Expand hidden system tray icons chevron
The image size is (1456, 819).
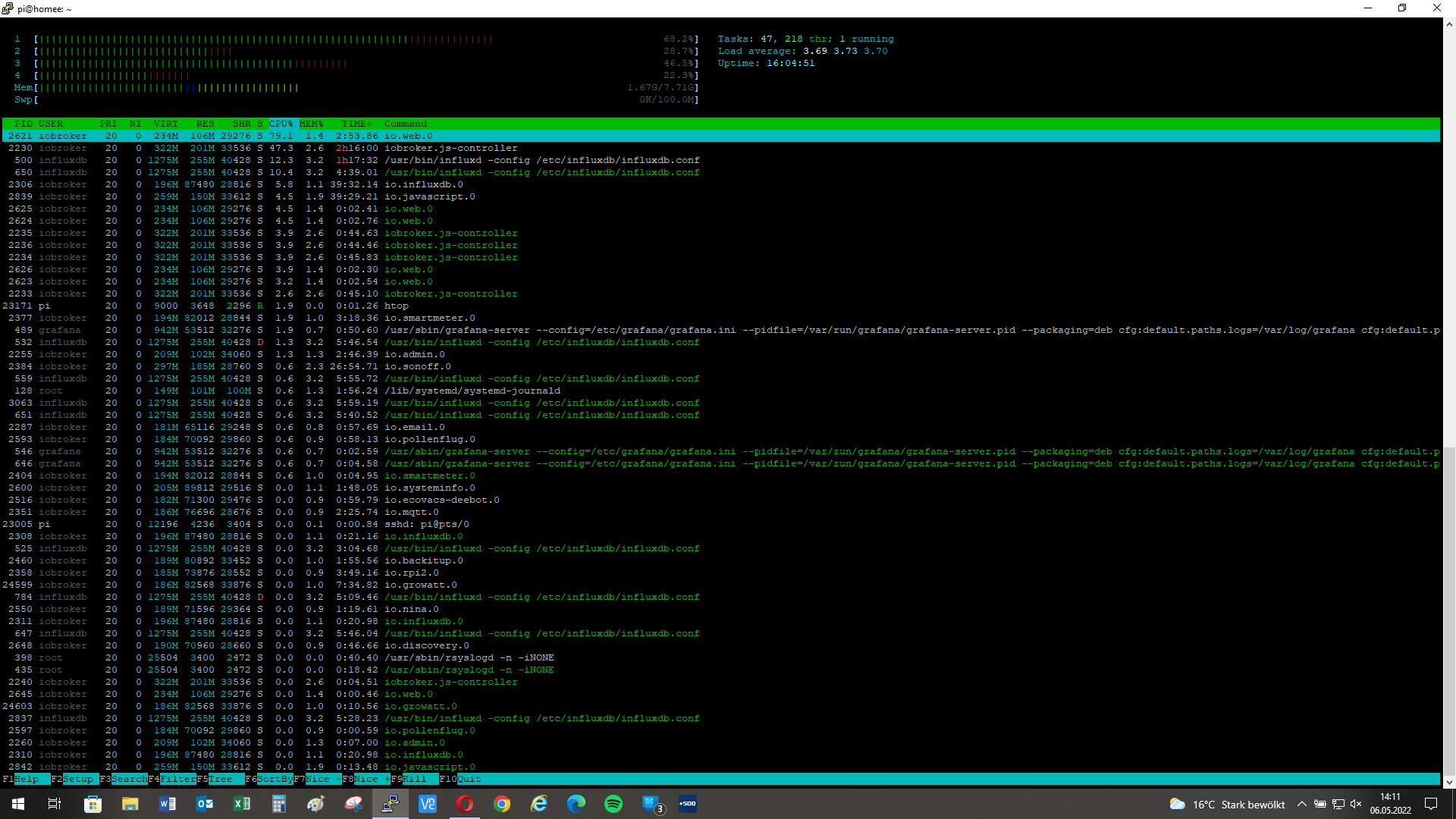coord(1301,804)
